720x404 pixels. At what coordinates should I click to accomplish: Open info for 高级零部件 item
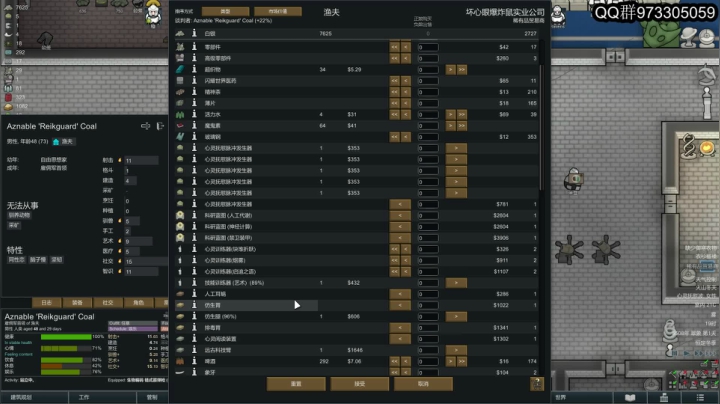pyautogui.click(x=194, y=58)
